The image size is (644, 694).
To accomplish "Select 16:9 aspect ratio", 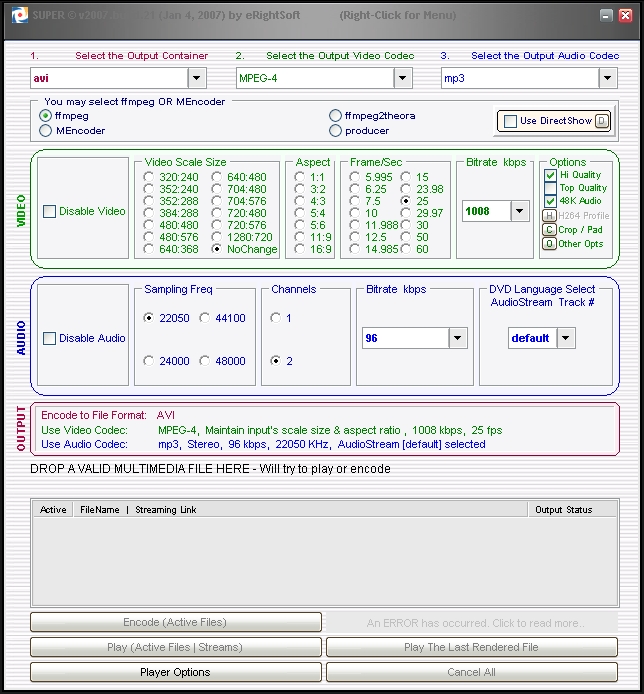I will click(x=299, y=249).
